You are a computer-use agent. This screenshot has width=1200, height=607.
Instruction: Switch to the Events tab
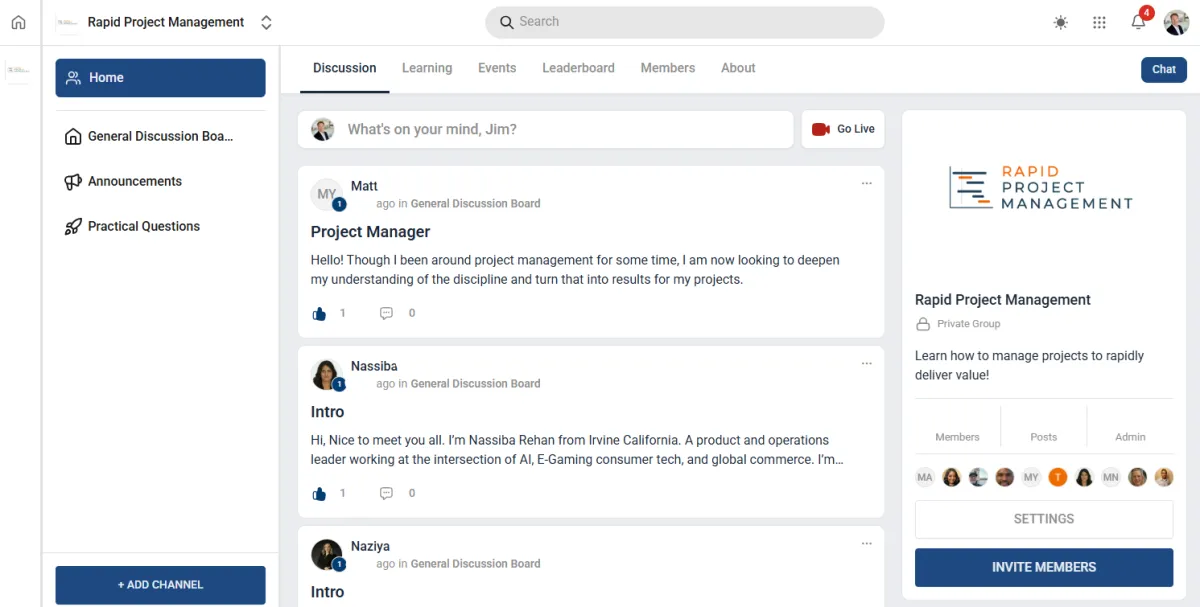tap(497, 68)
